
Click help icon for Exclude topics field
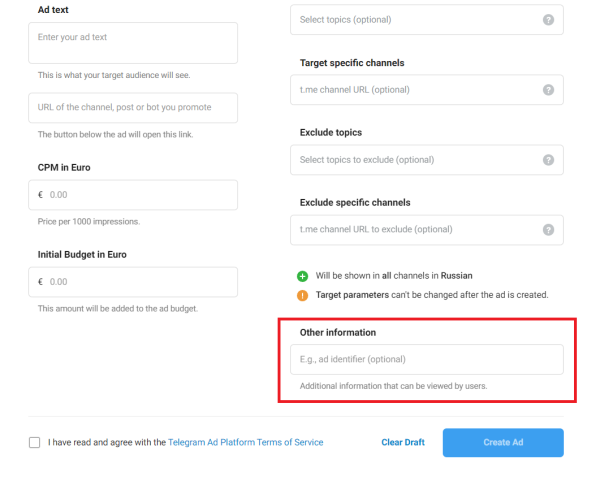[548, 160]
